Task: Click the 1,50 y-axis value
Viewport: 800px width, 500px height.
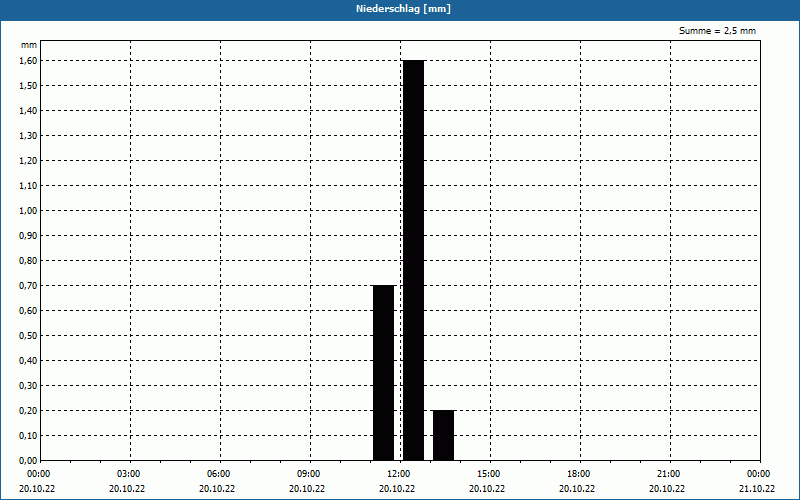Action: click(x=28, y=85)
